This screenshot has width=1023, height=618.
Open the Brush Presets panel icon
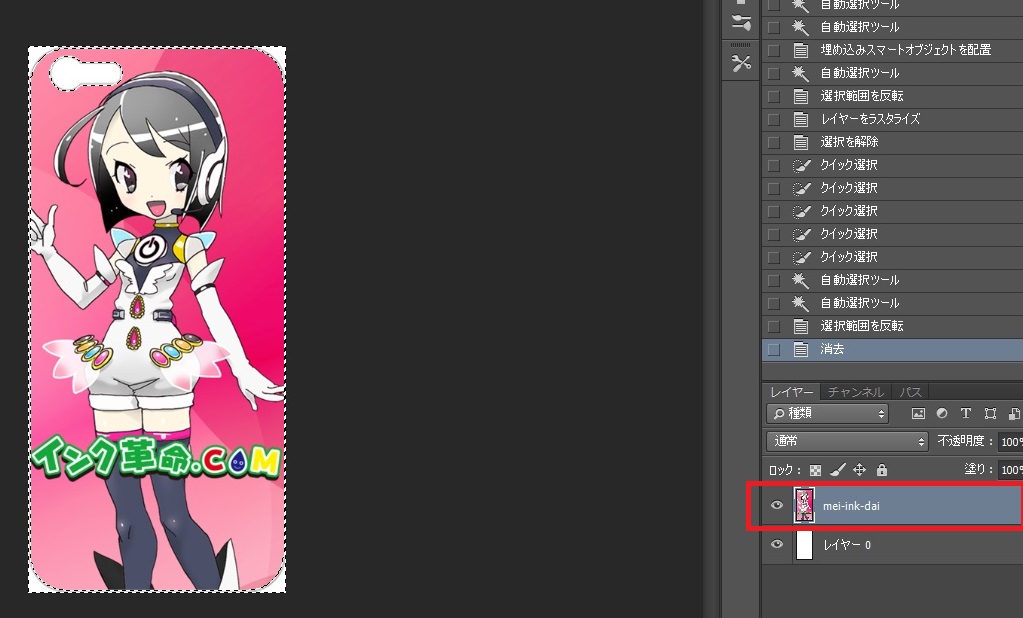click(741, 22)
